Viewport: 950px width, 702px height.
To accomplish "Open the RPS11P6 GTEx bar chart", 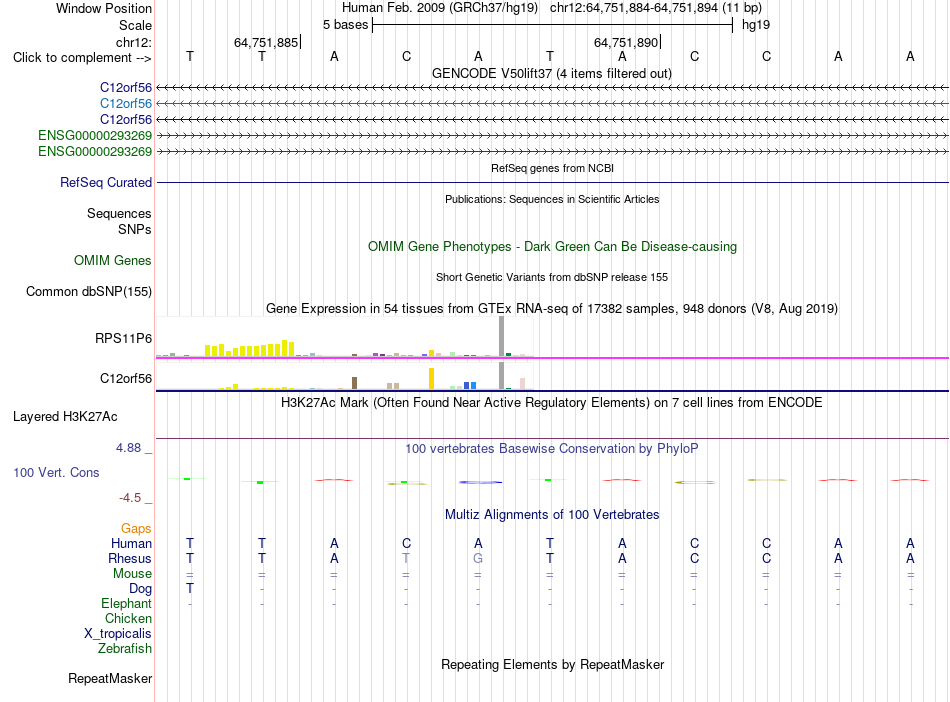I will (x=345, y=337).
